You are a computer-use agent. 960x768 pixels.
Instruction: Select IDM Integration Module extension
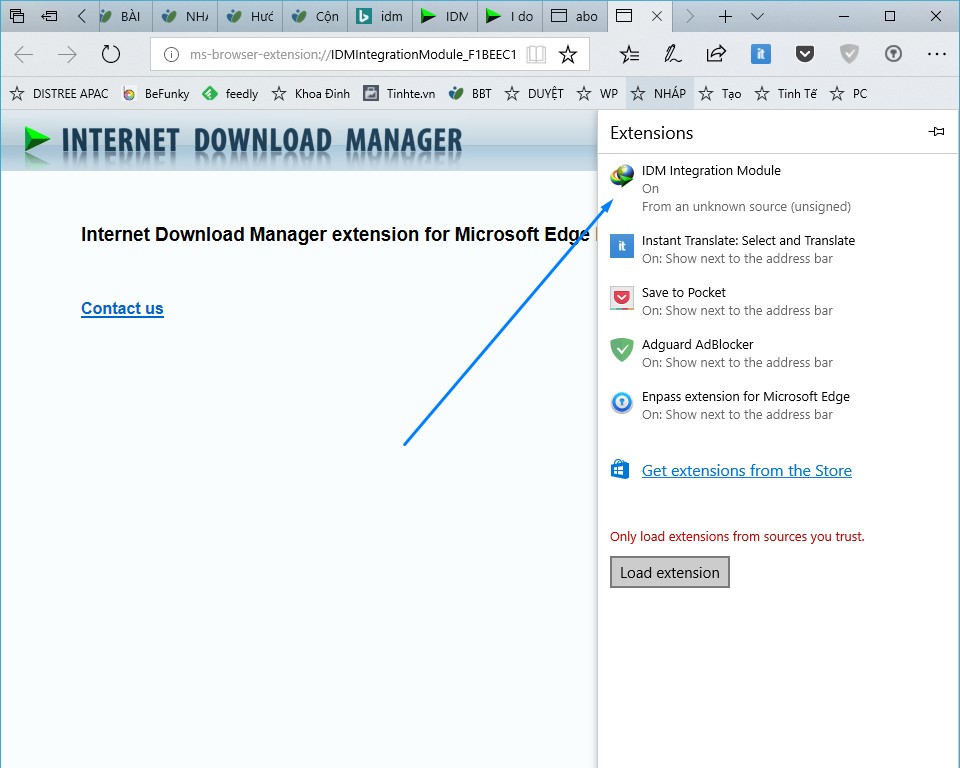[778, 189]
